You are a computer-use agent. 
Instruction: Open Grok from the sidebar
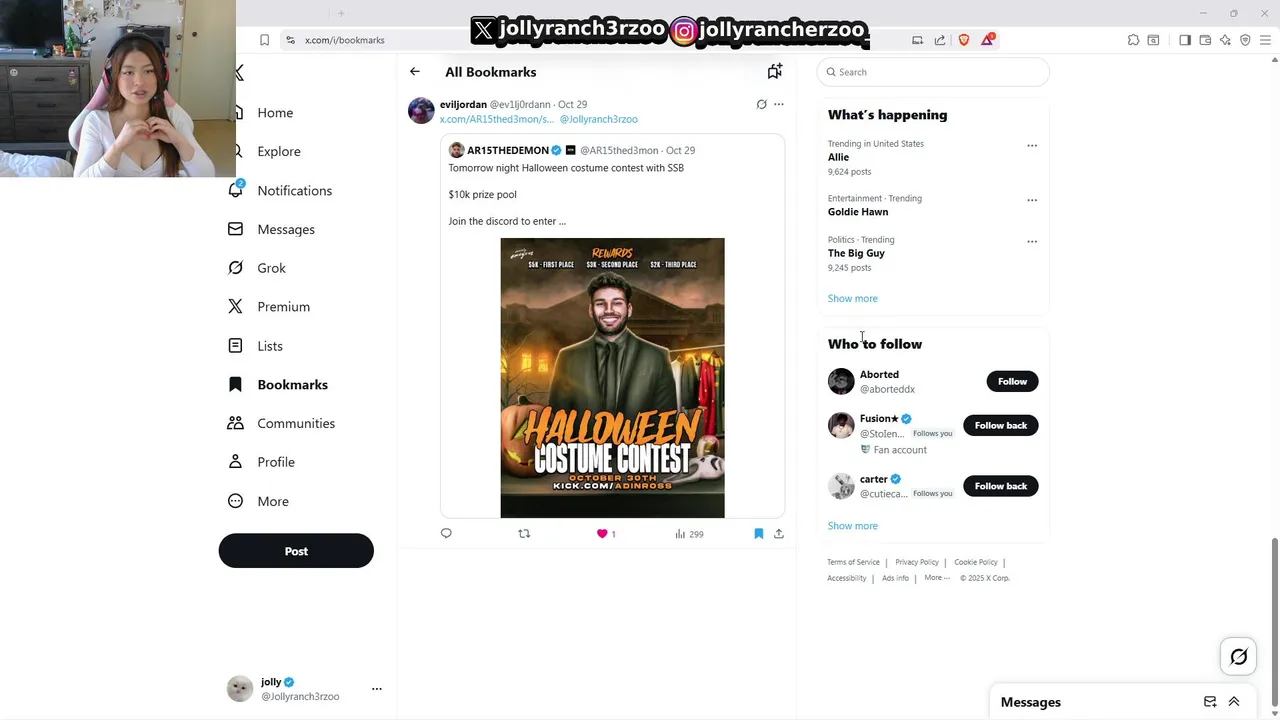pyautogui.click(x=271, y=268)
